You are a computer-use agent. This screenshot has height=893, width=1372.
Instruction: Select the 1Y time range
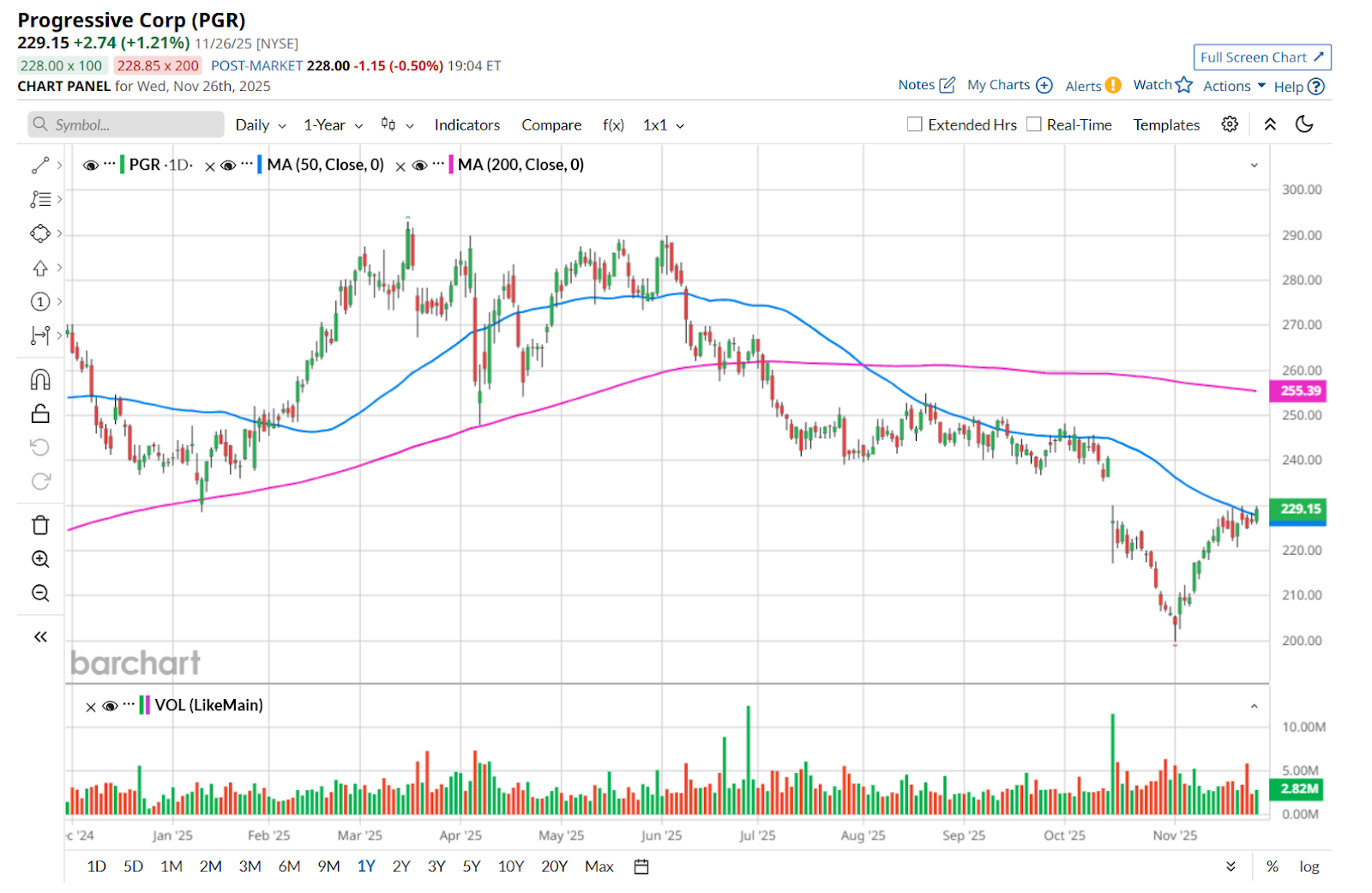(x=366, y=866)
